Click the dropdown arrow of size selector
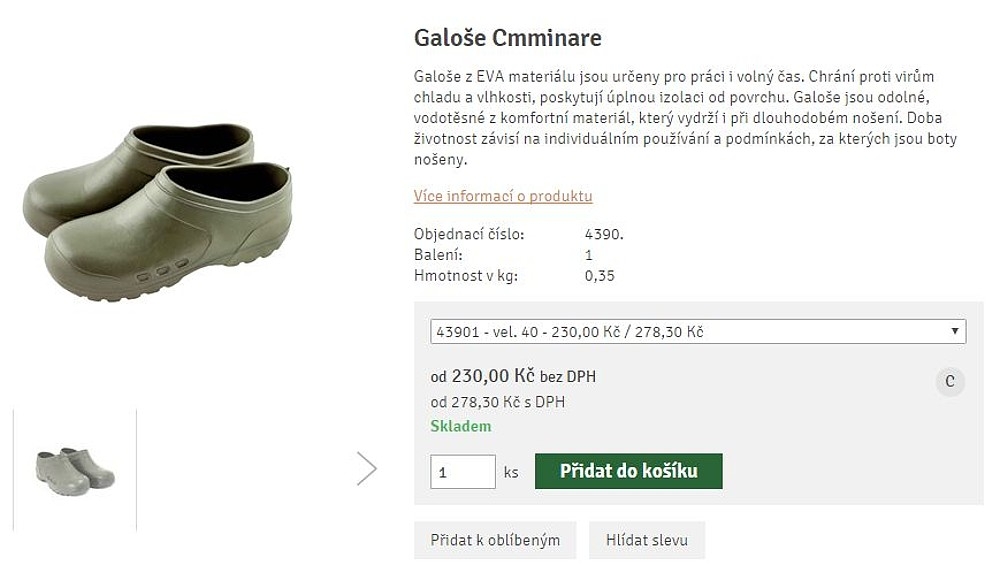Screen dimensions: 1000x565 (955, 331)
